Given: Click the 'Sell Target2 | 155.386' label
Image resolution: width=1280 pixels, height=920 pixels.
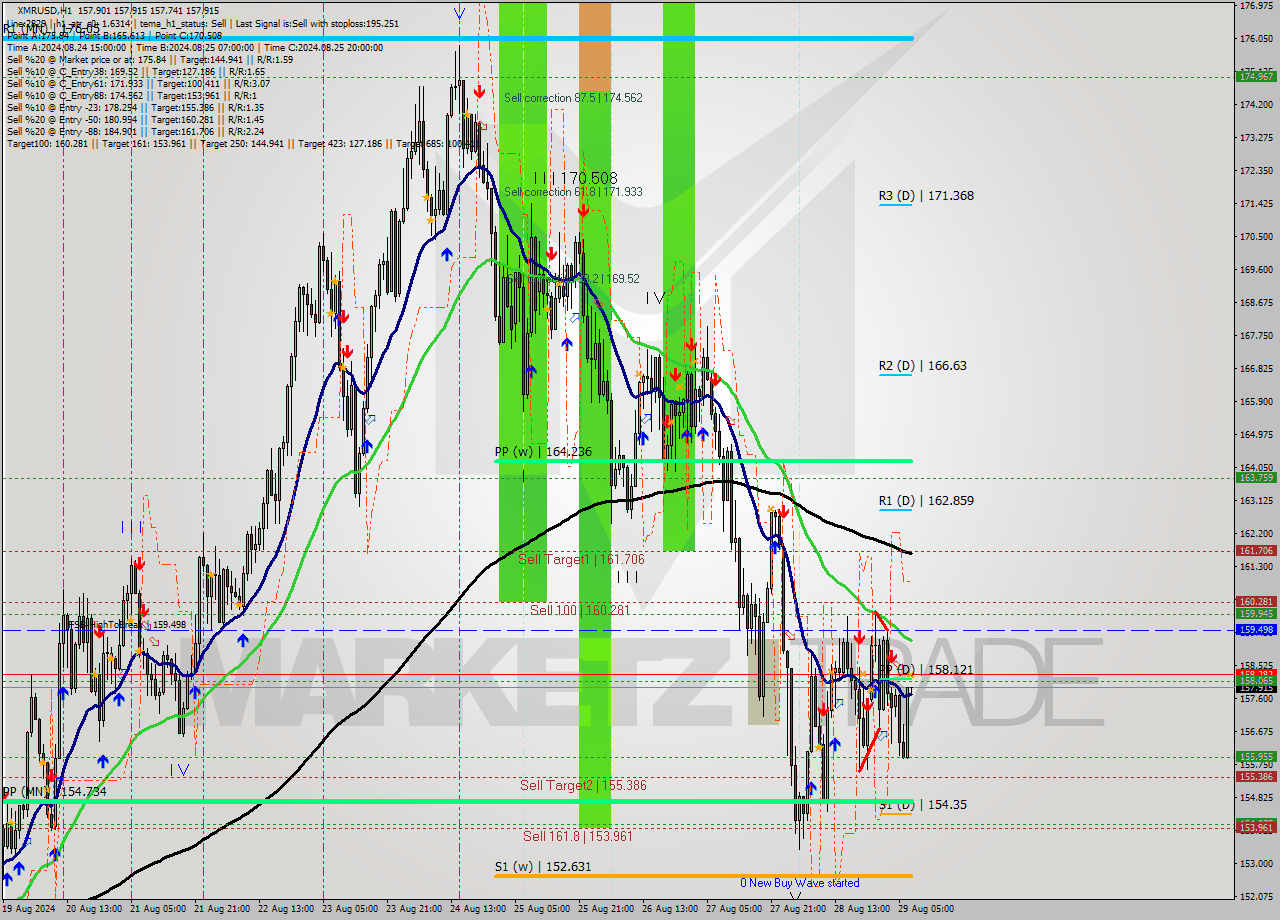Looking at the screenshot, I should (x=583, y=786).
